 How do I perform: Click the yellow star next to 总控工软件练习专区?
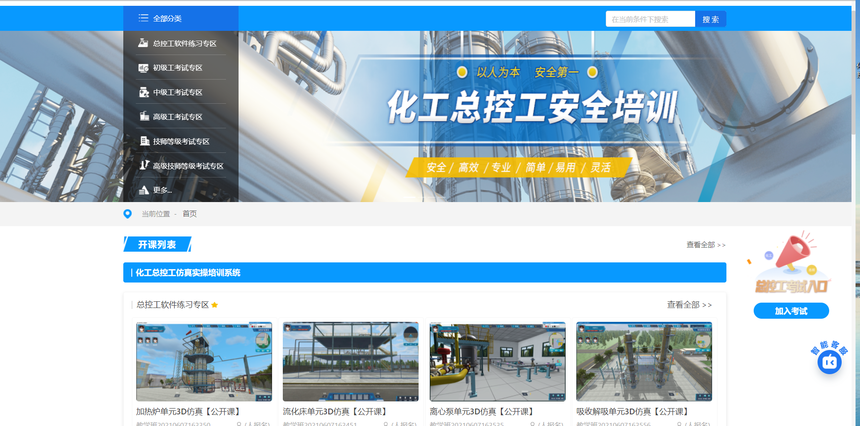click(214, 305)
